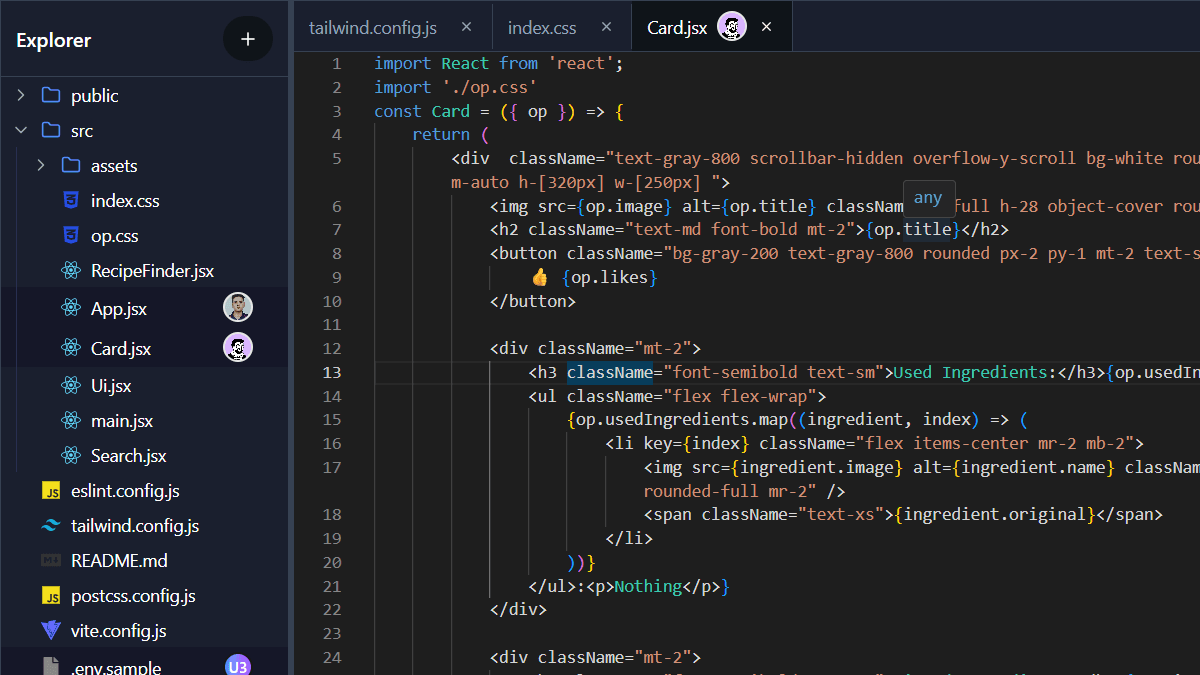Open Search.jsx from the src folder
Image resolution: width=1200 pixels, height=675 pixels.
126,455
